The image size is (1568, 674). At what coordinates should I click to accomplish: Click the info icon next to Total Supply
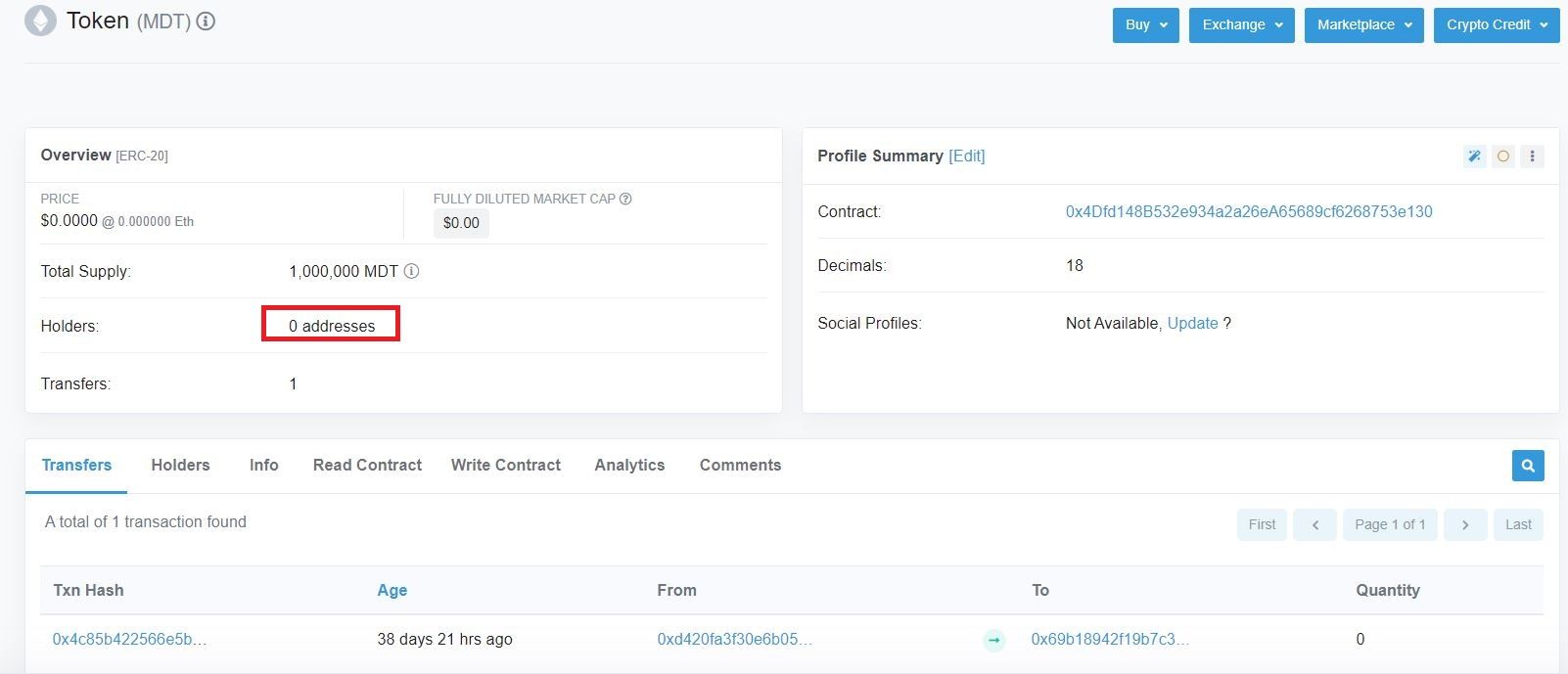412,272
